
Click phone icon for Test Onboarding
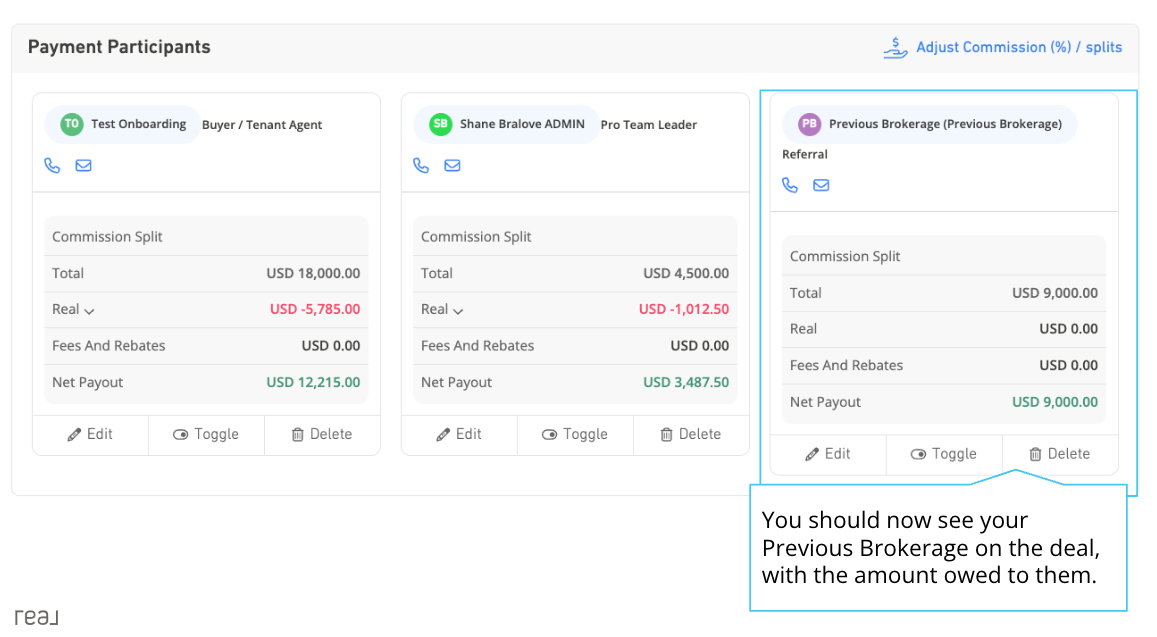pyautogui.click(x=52, y=165)
